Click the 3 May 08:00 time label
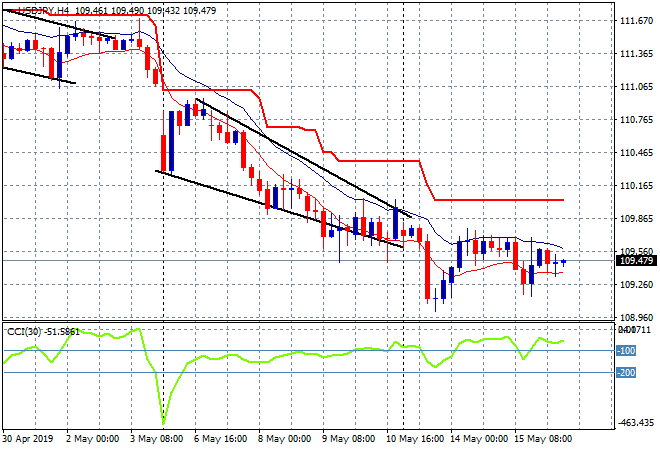Image resolution: width=660 pixels, height=450 pixels. pos(156,439)
